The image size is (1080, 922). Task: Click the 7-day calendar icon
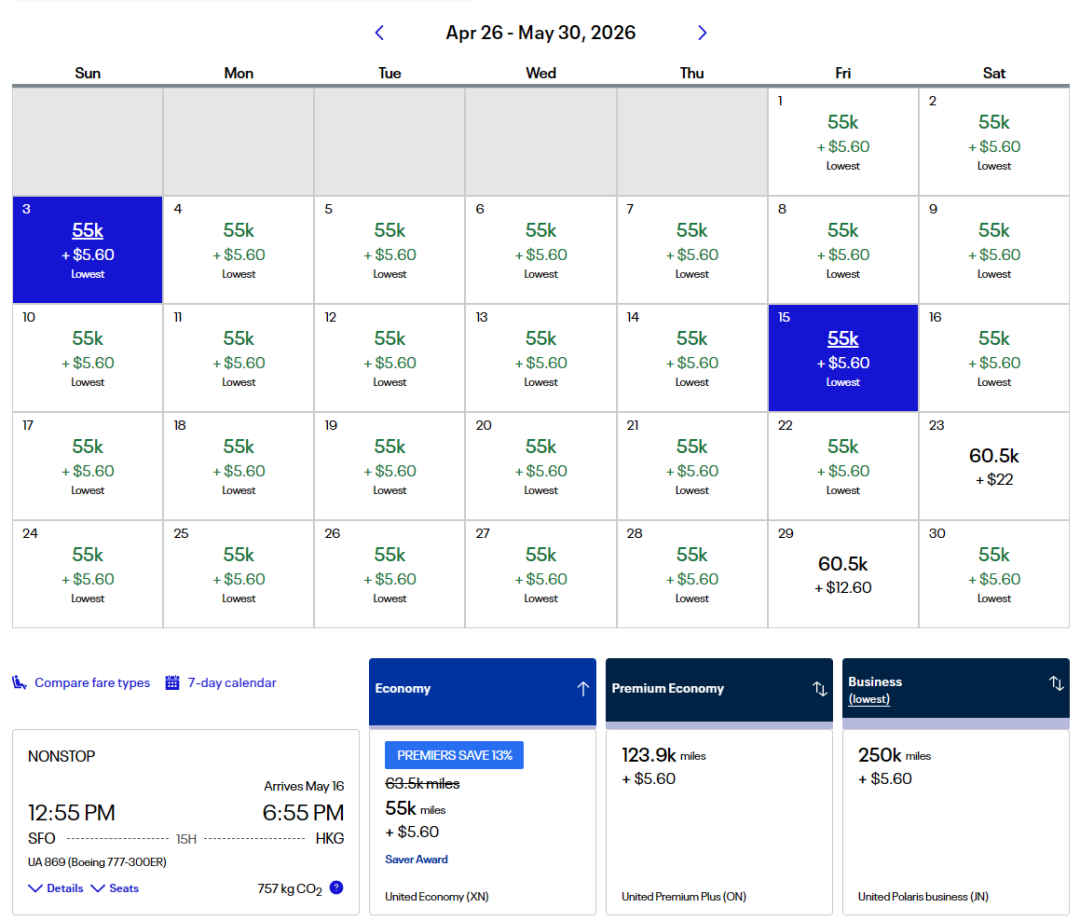(x=172, y=683)
